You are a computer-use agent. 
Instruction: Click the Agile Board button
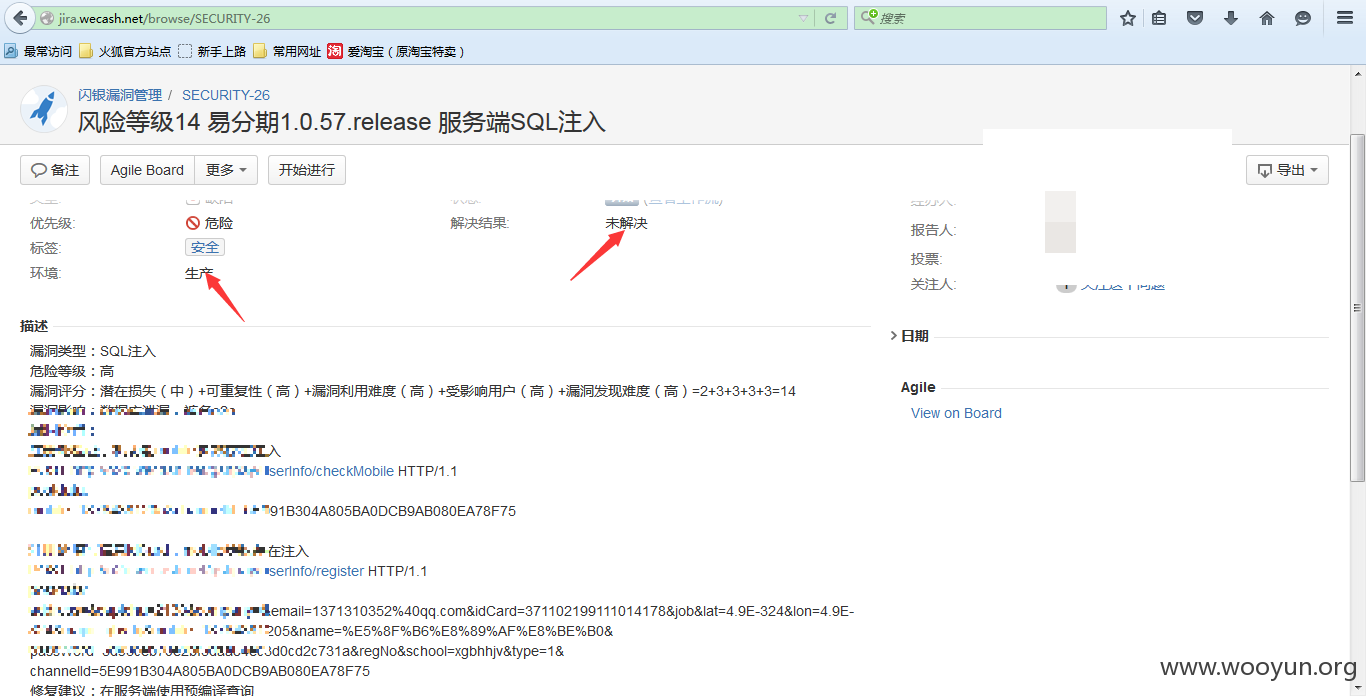[147, 170]
